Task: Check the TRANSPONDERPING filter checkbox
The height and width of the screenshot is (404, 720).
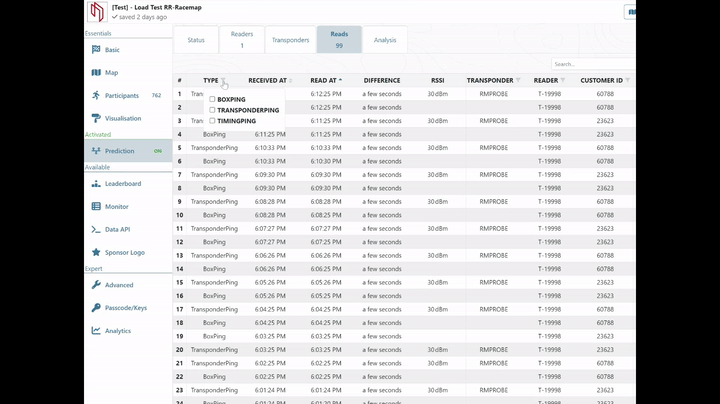Action: coord(212,110)
